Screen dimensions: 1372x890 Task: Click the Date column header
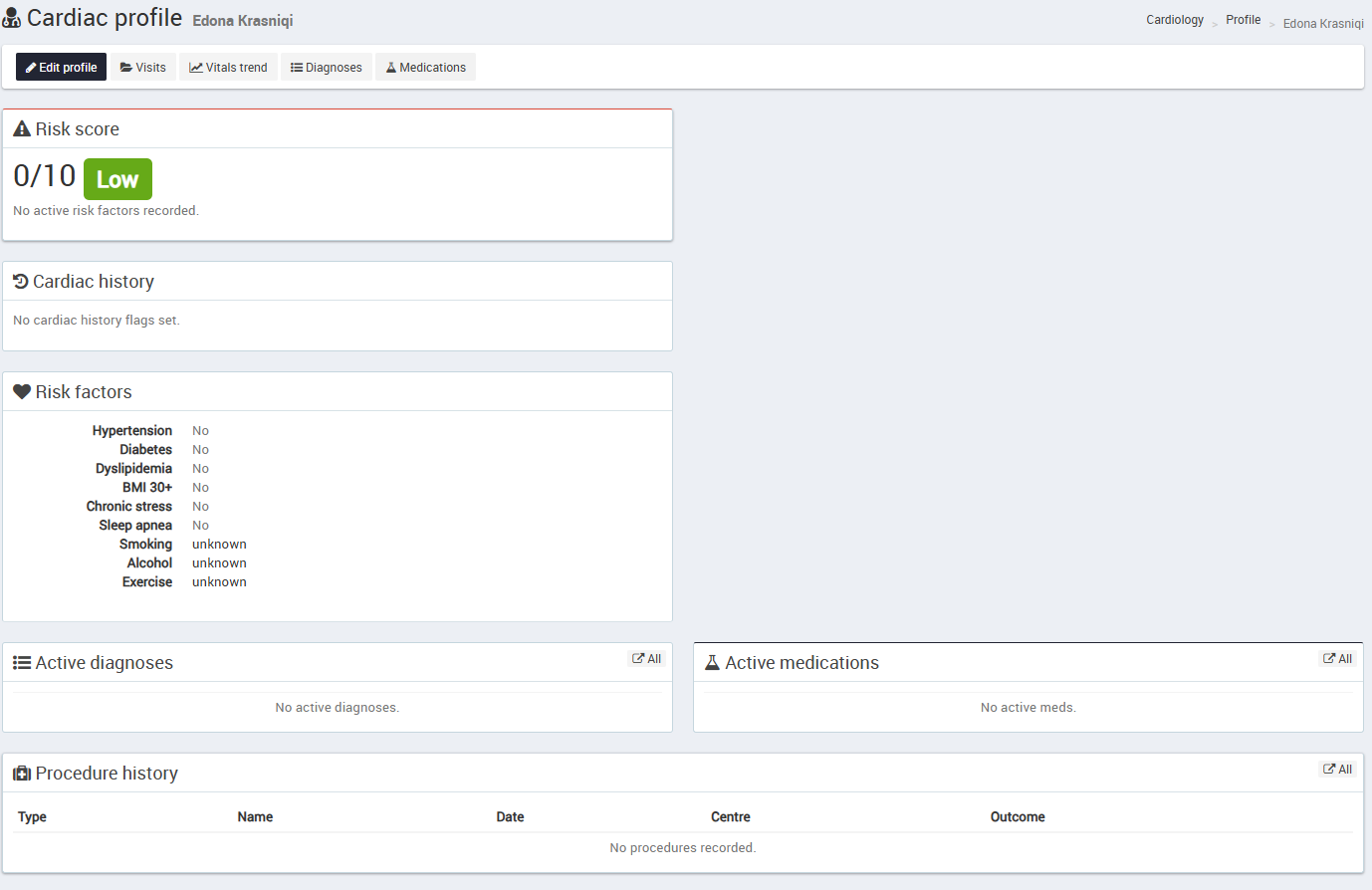coord(510,816)
